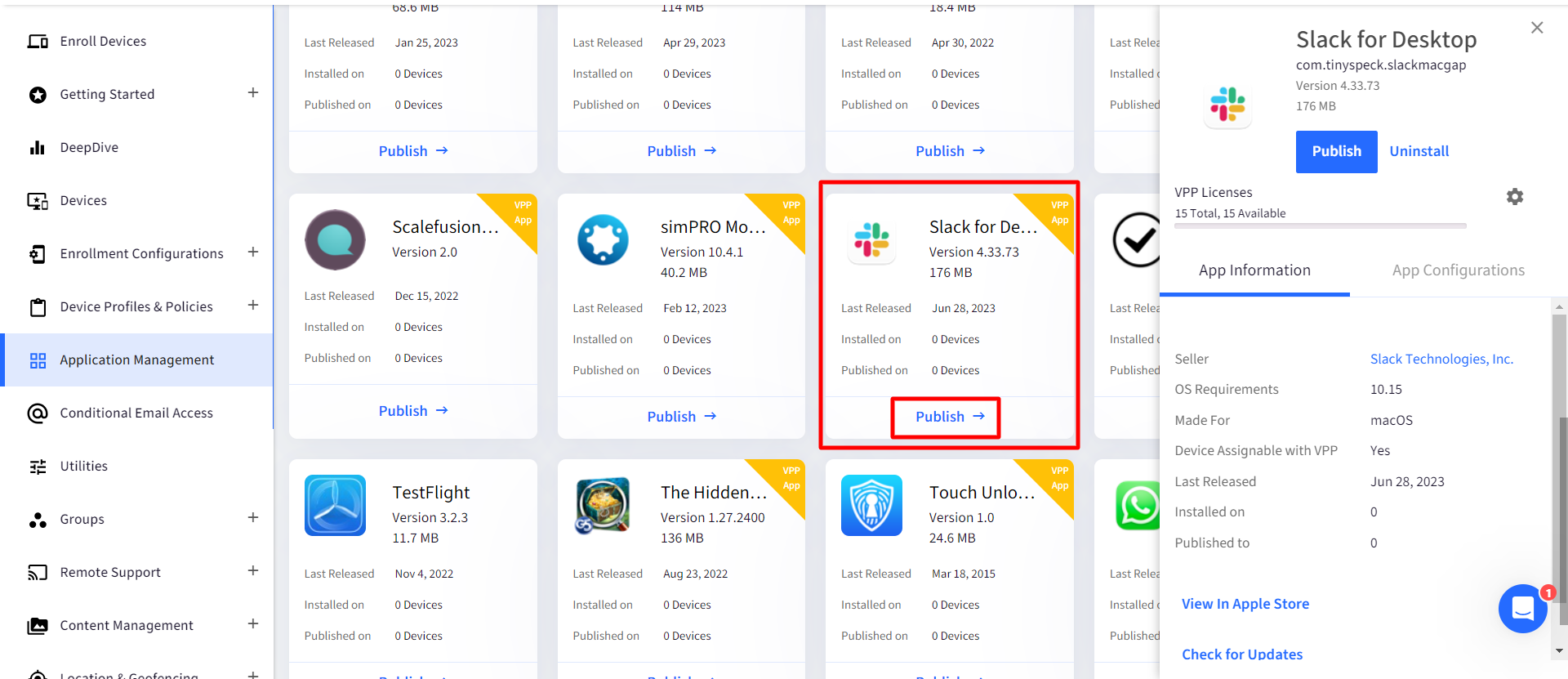
Task: Publish the app released Apr 29, 2023
Action: 681,151
